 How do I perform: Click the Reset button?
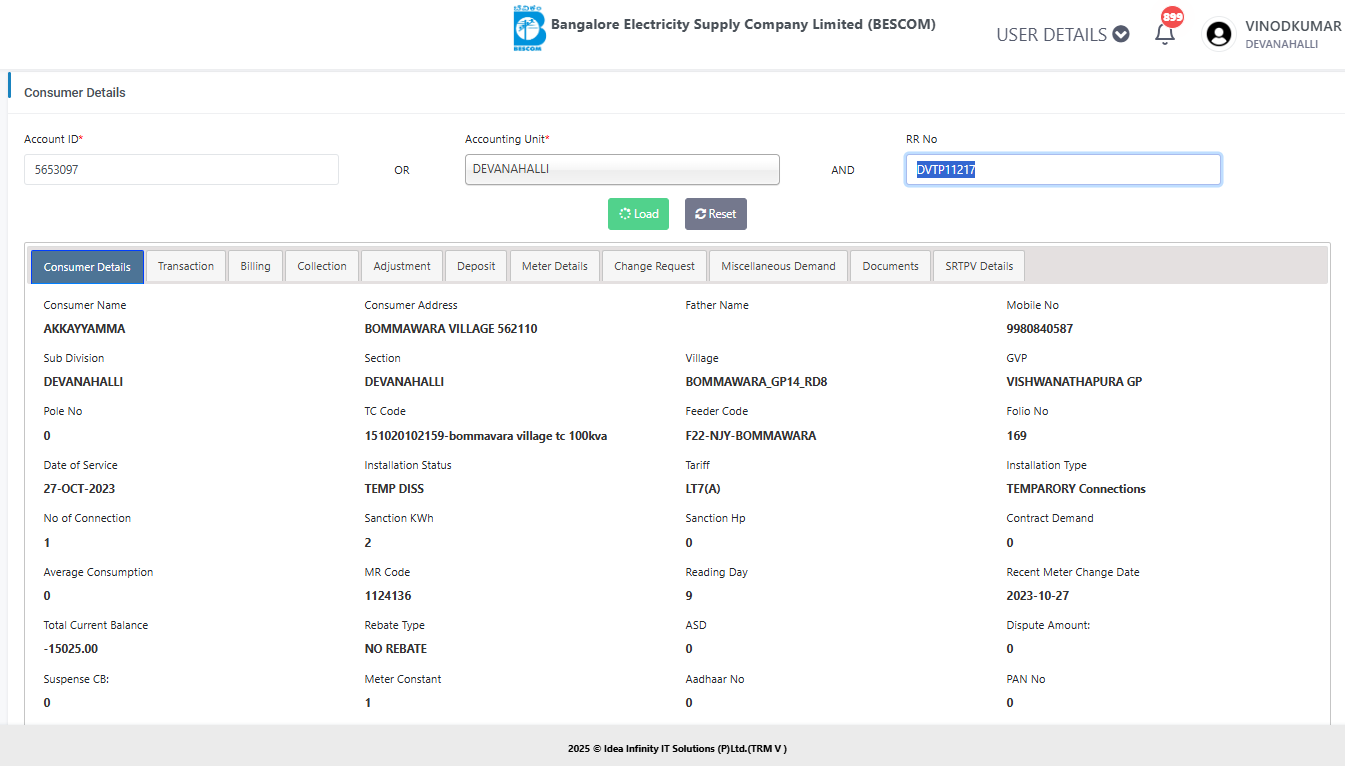pyautogui.click(x=715, y=214)
